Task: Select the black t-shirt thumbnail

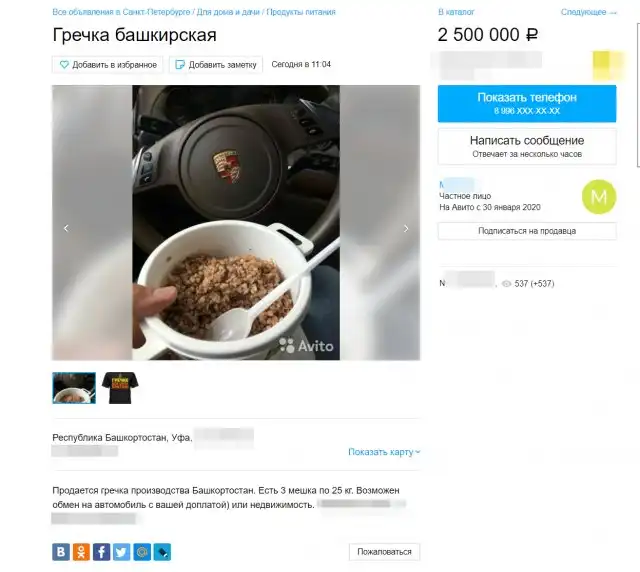Action: pos(120,388)
